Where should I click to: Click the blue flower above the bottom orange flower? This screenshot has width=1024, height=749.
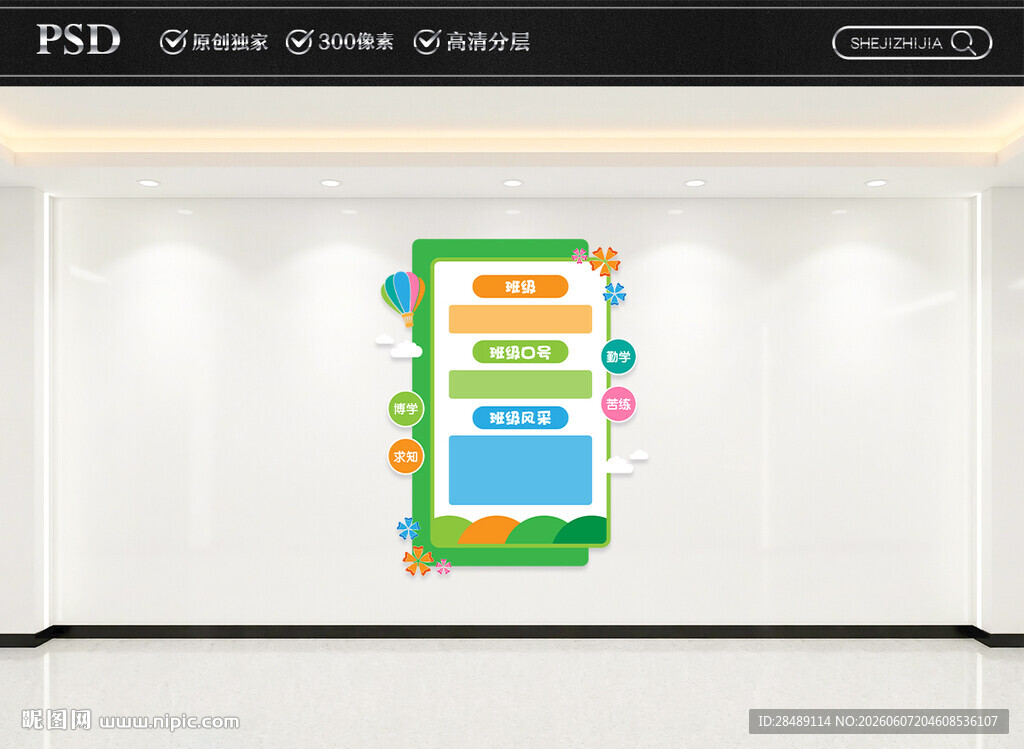point(409,529)
